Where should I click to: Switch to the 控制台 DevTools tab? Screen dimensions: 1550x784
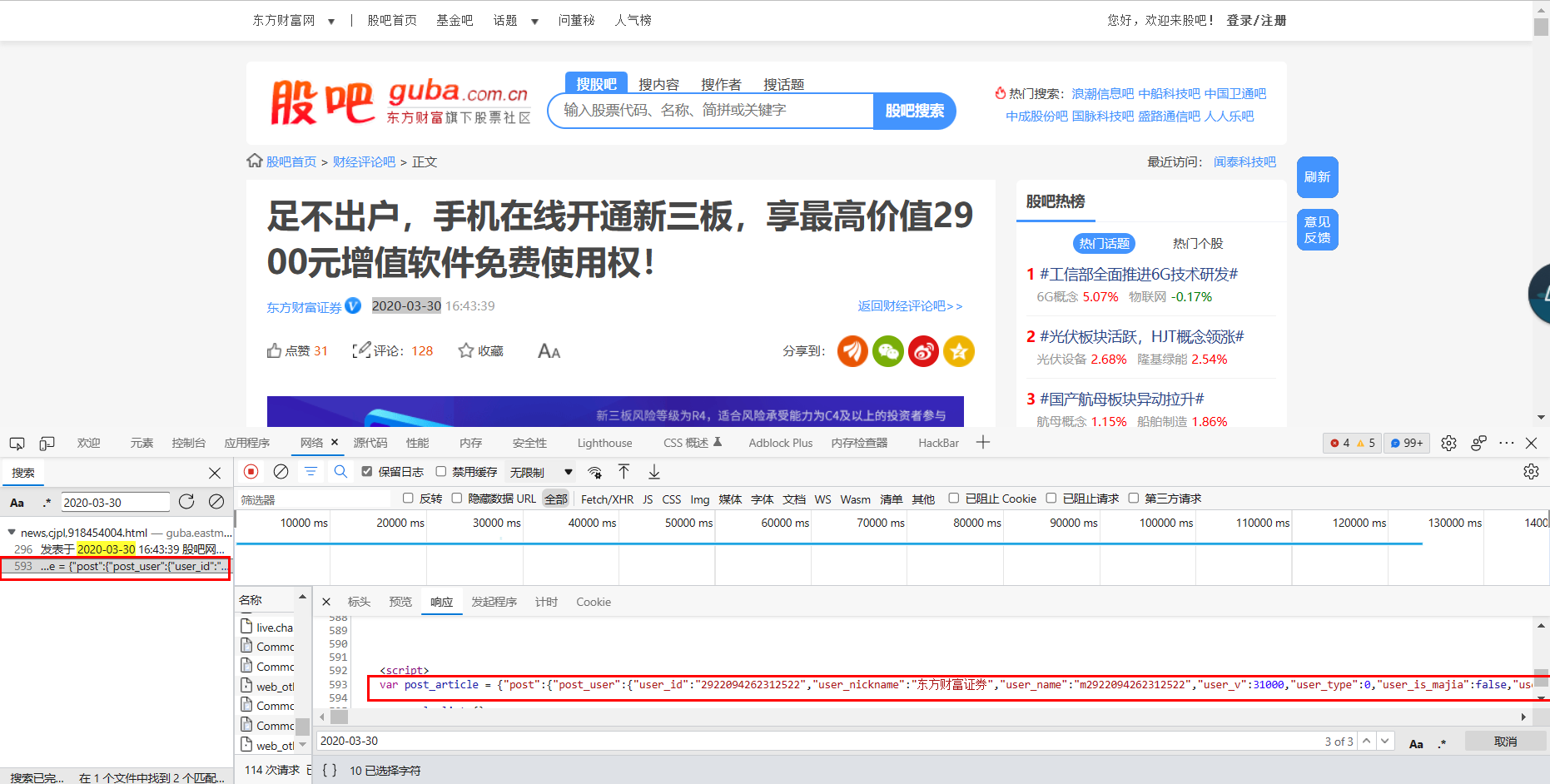click(x=188, y=443)
